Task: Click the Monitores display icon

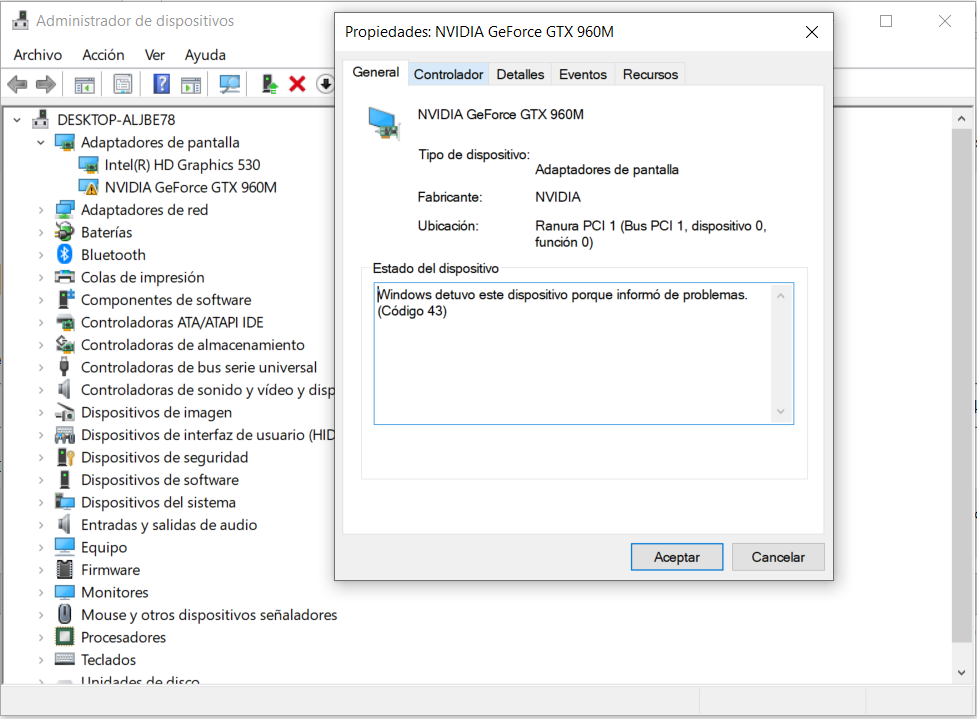Action: (65, 592)
